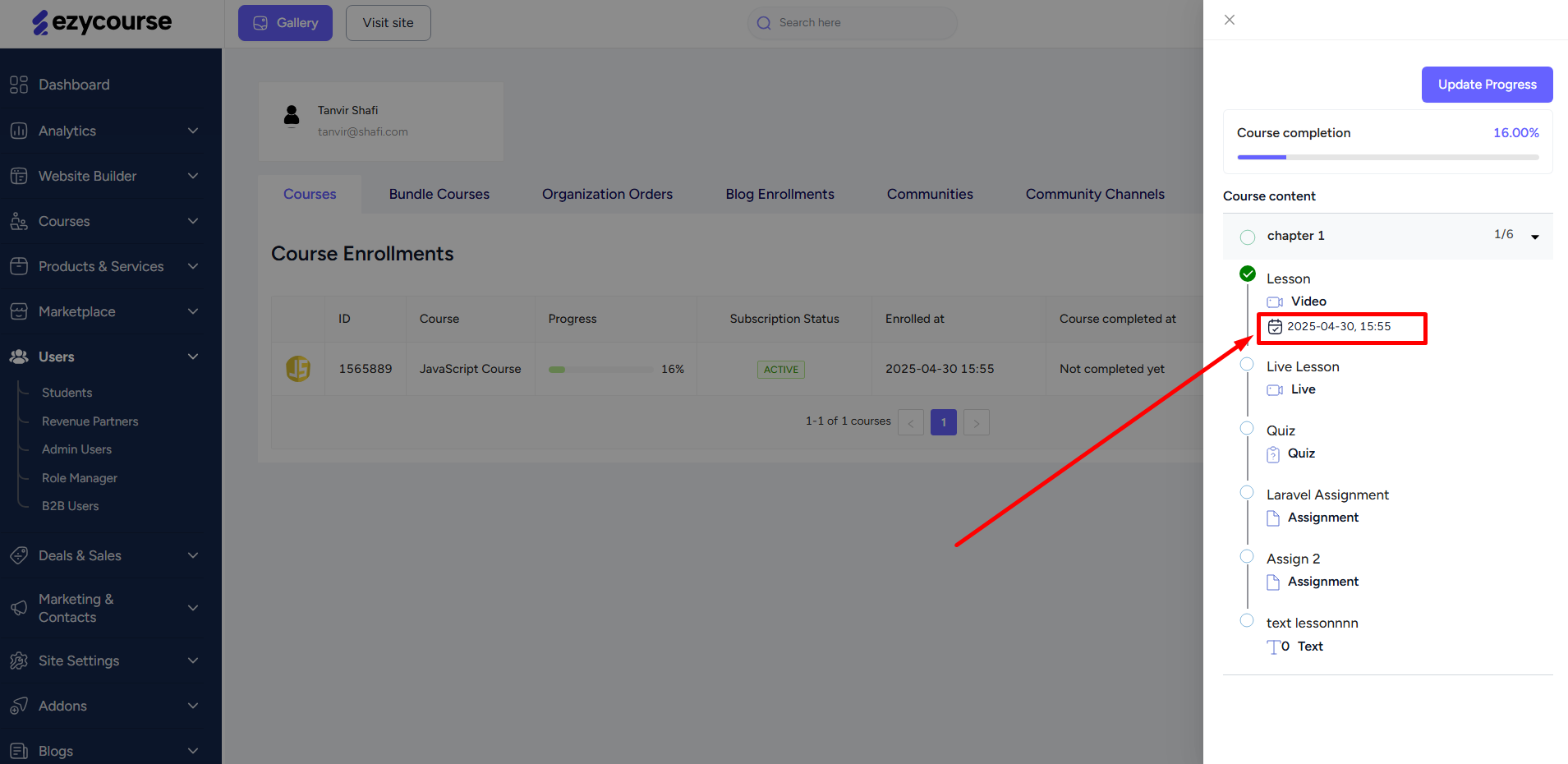This screenshot has height=764, width=1568.
Task: Go to pagination page 1
Action: coord(944,422)
